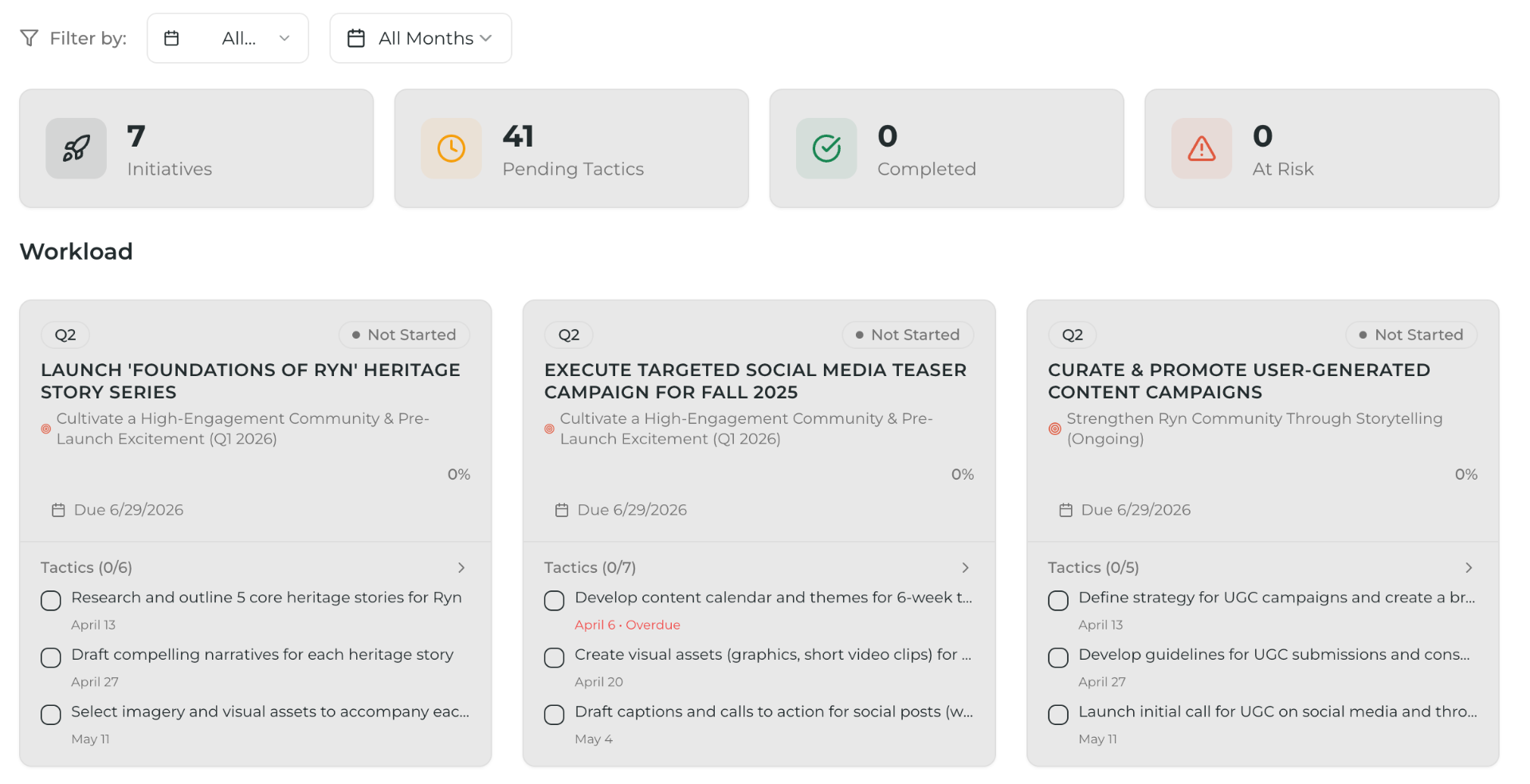This screenshot has width=1530, height=784.
Task: Tick 'Launch initial call for UGC' checkbox
Action: point(1058,715)
